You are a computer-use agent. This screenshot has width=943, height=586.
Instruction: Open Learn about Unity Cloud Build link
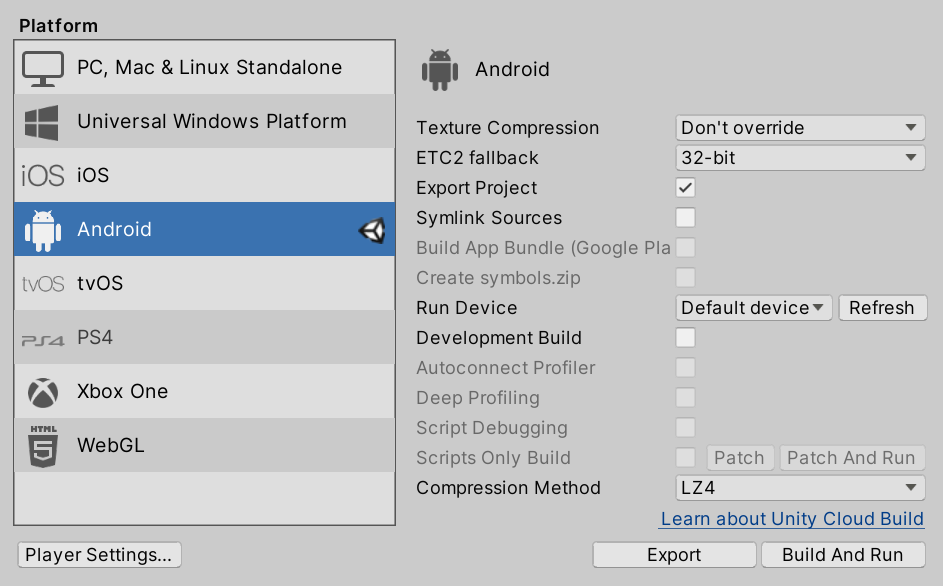click(x=792, y=519)
